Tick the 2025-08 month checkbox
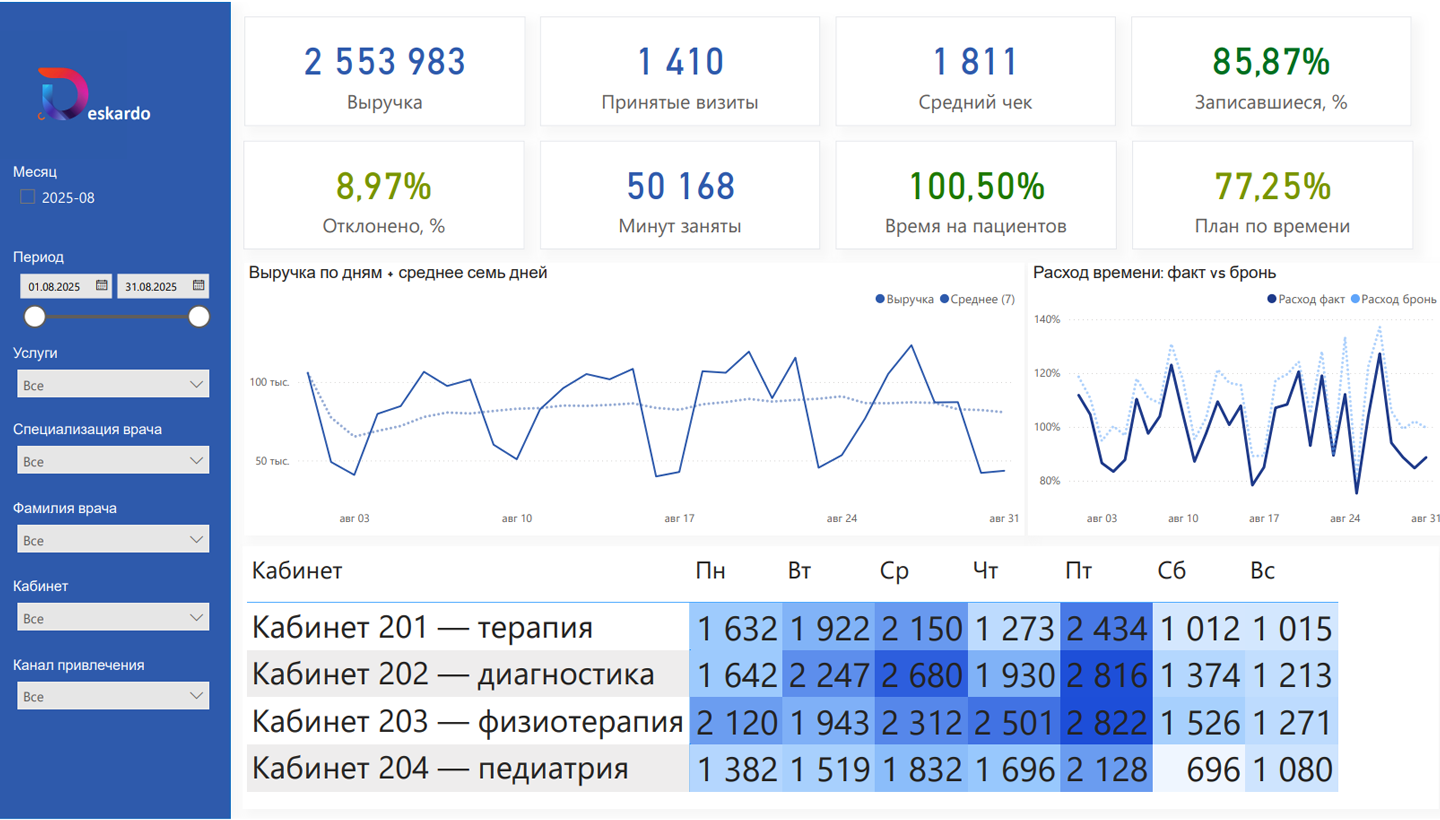This screenshot has height=820, width=1440. 28,197
